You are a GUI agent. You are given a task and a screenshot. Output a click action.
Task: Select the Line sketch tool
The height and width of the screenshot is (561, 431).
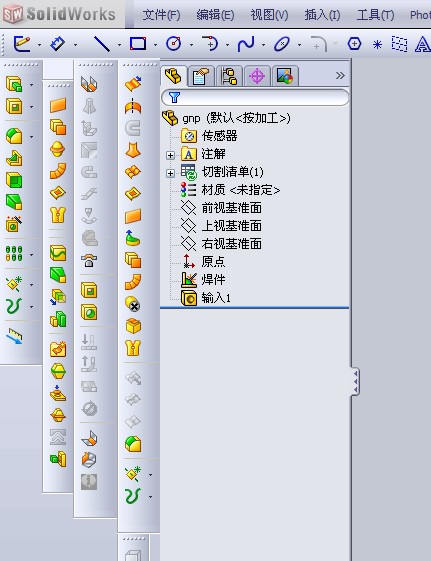(x=102, y=44)
